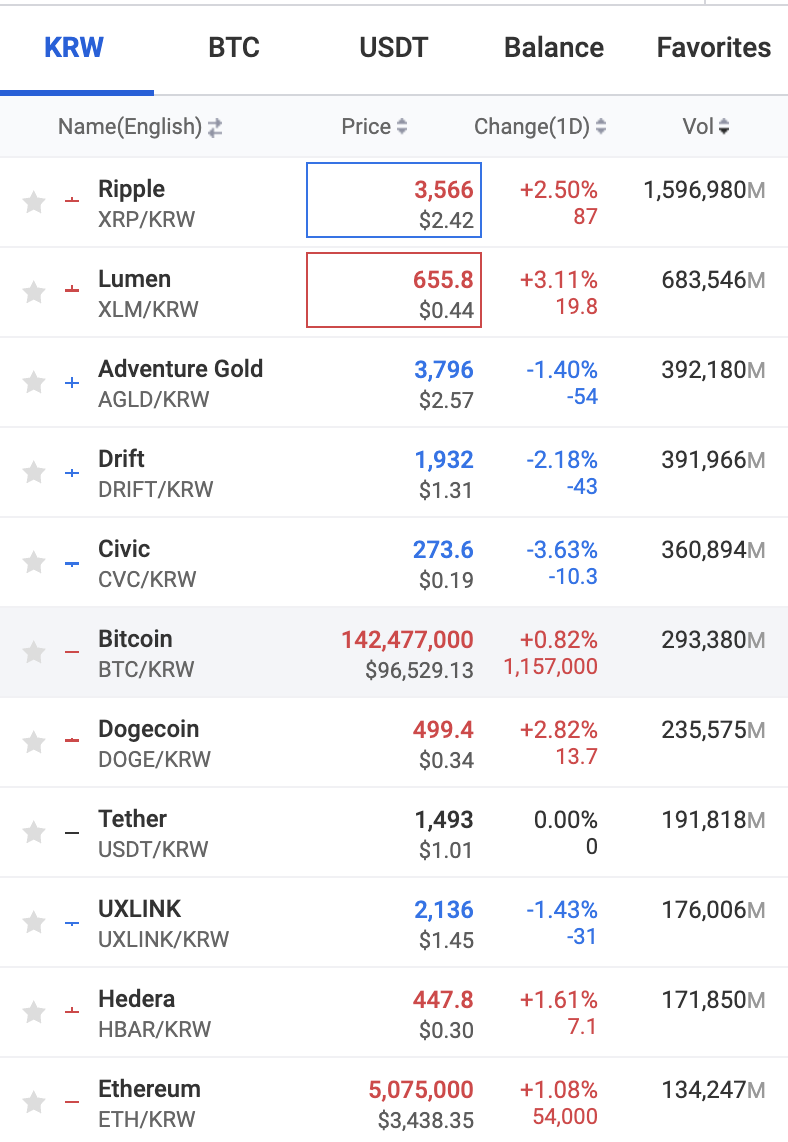The height and width of the screenshot is (1142, 788).
Task: Click the blue minus indicator next to Civic
Action: point(70,561)
